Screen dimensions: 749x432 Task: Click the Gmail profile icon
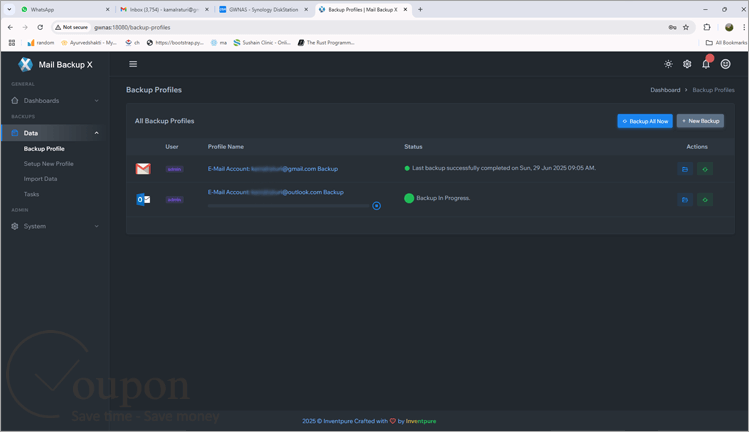[143, 169]
